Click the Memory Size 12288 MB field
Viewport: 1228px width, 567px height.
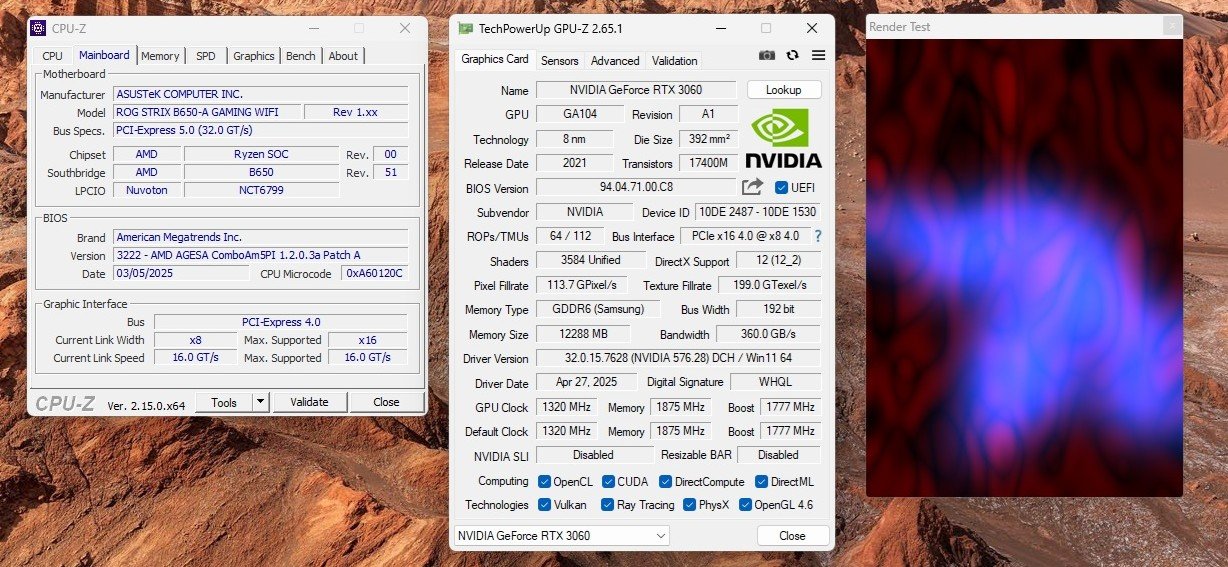click(584, 334)
